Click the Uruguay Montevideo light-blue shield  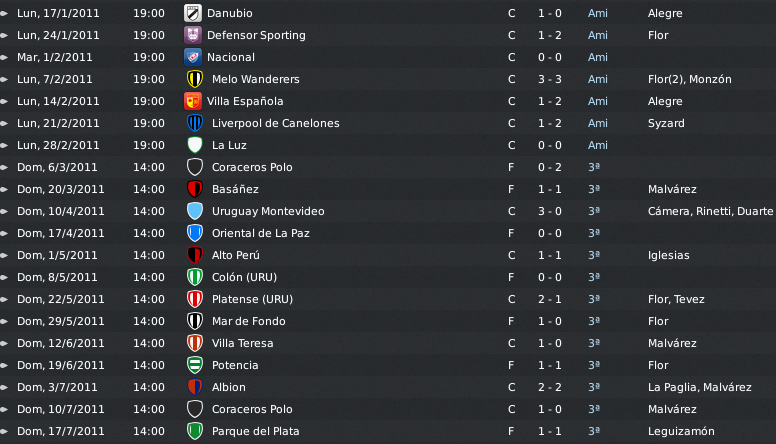195,211
